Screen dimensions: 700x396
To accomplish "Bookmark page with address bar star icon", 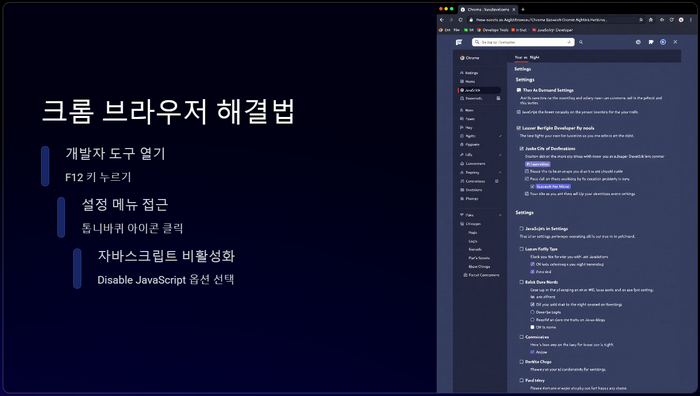I will pos(641,20).
